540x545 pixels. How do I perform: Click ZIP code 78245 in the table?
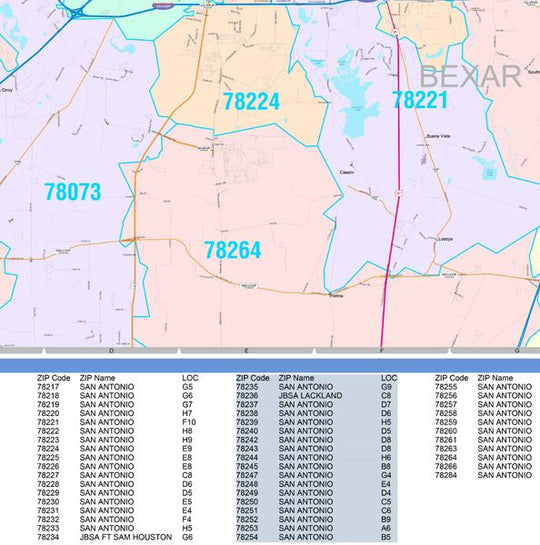[247, 466]
